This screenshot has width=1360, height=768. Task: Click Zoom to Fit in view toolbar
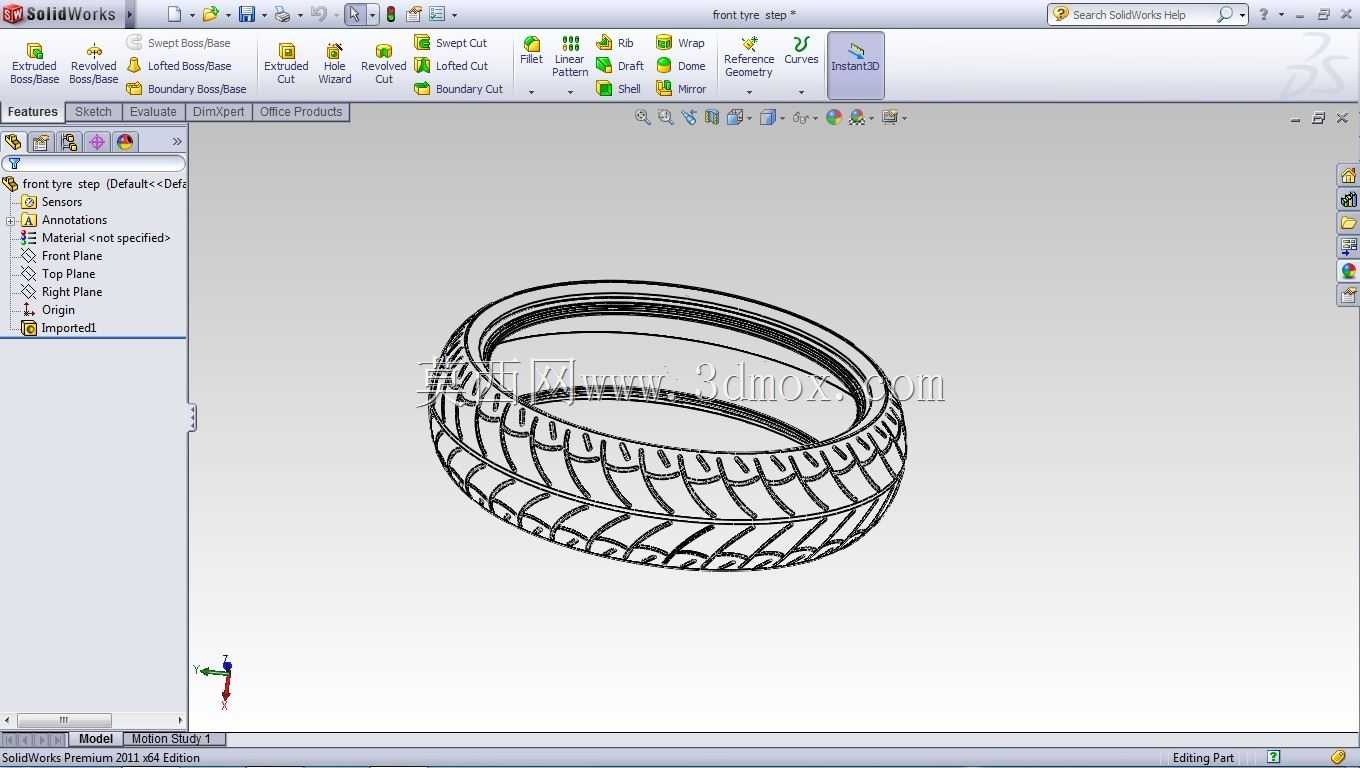point(642,118)
